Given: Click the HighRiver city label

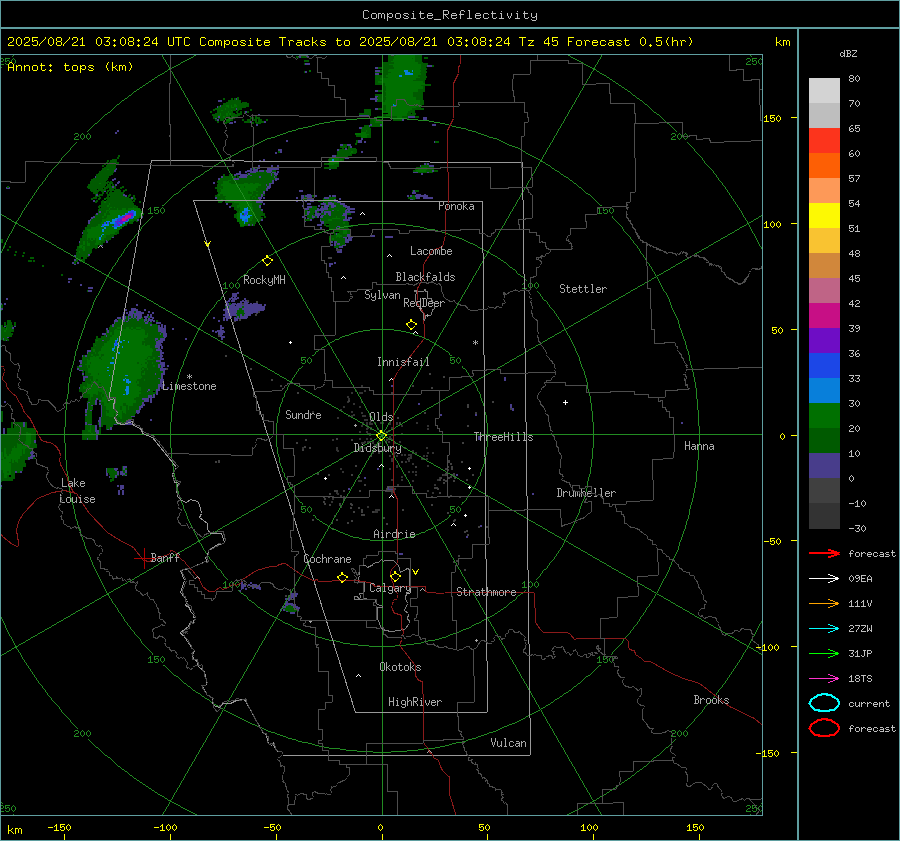Looking at the screenshot, I should (x=415, y=702).
